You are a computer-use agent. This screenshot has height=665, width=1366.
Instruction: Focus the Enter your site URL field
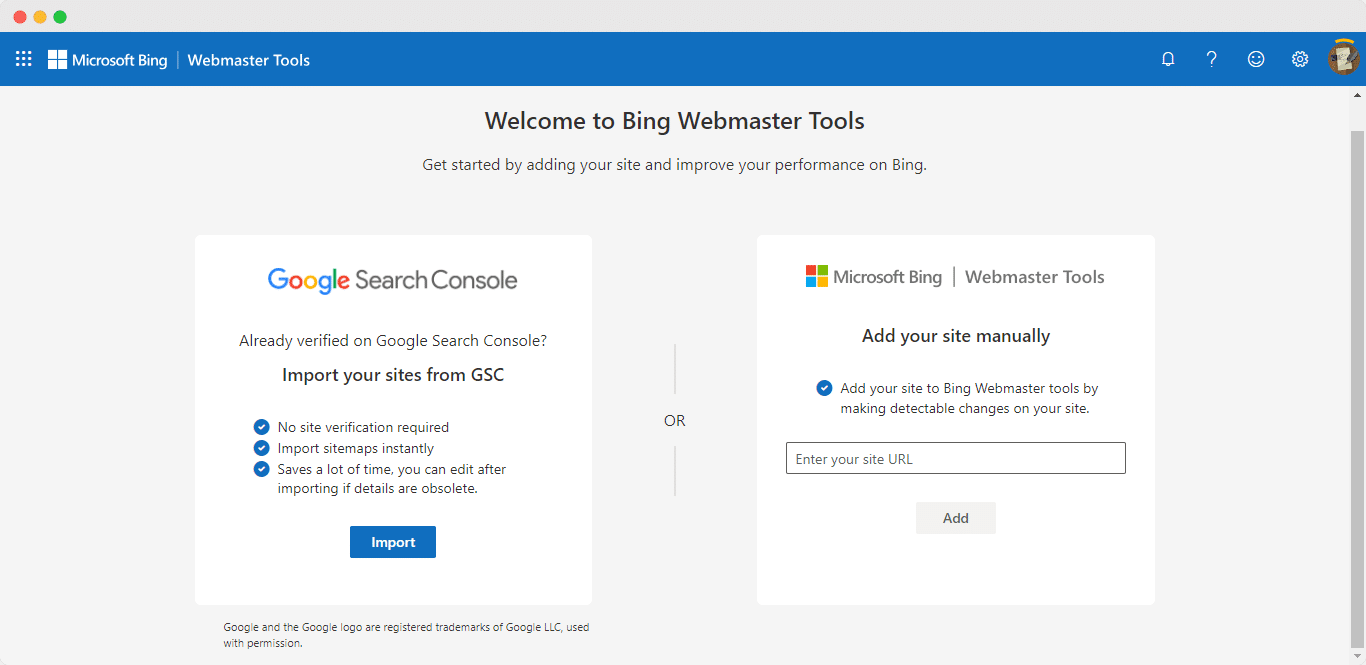pos(955,459)
